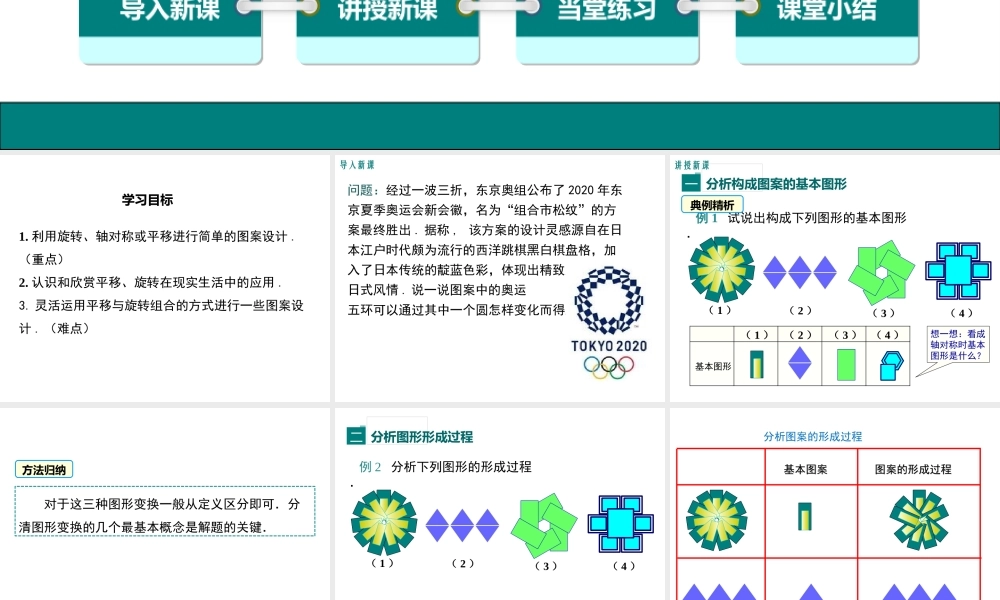This screenshot has height=600, width=1000.
Task: Click 例 1 试说出构成下列图形 text
Action: point(800,218)
